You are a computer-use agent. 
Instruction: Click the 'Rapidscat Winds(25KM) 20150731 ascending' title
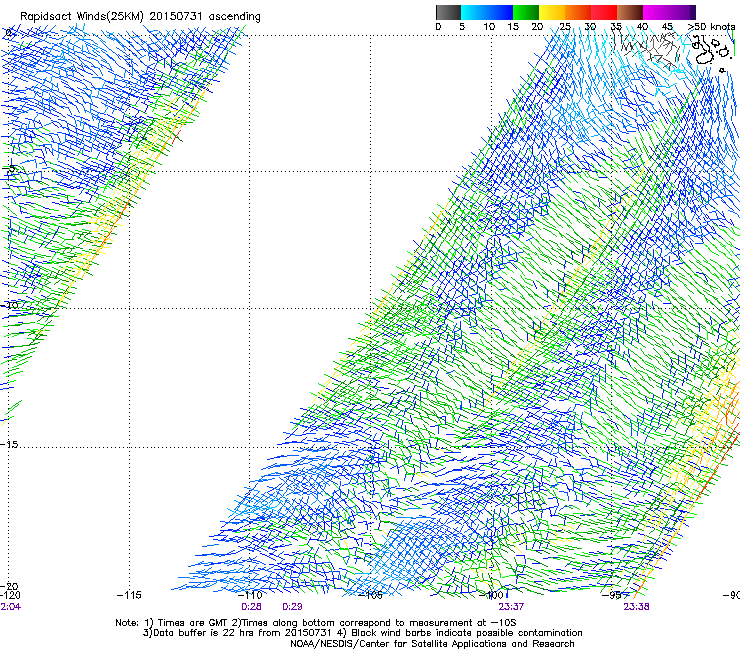click(x=140, y=17)
